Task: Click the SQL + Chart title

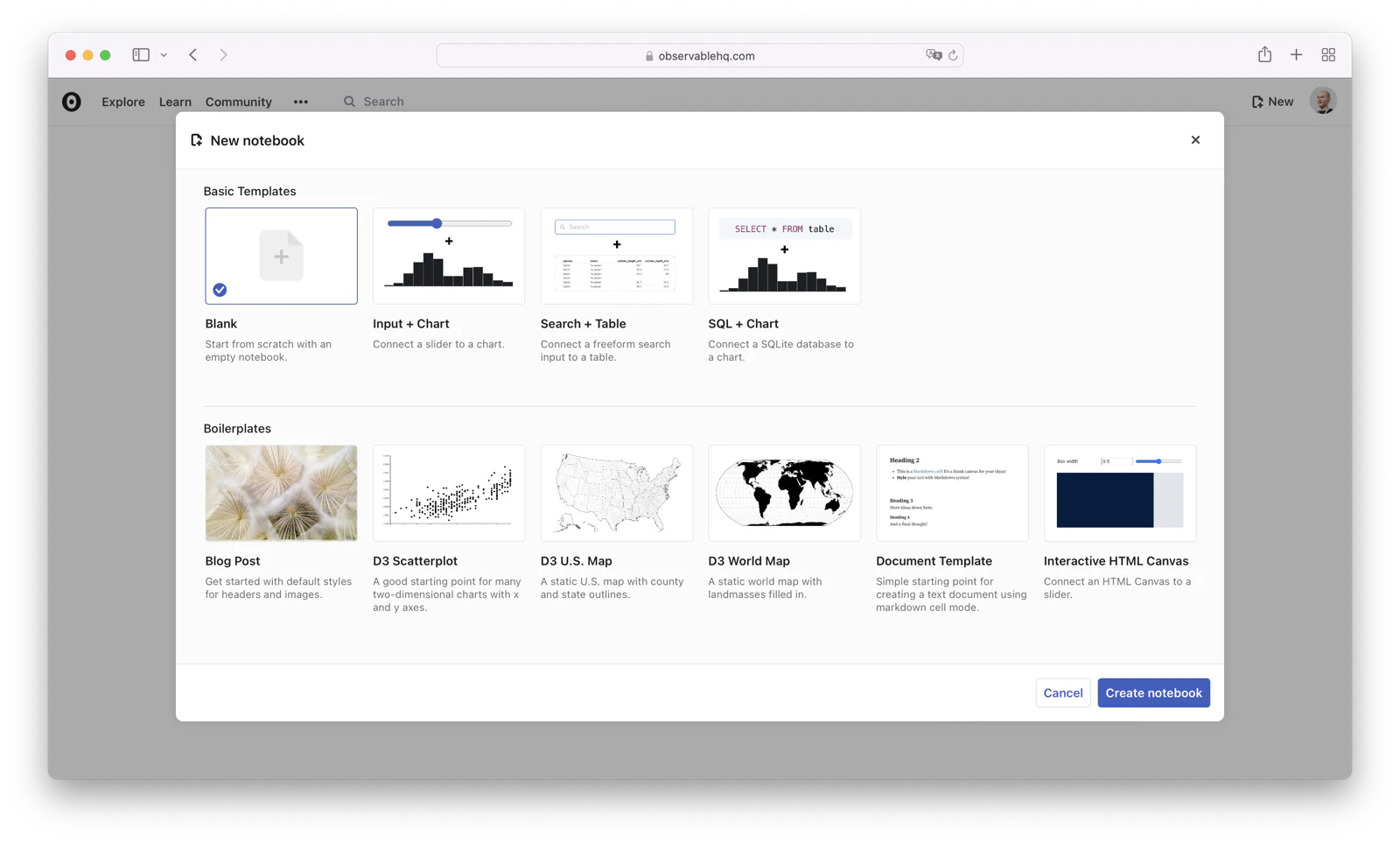Action: (x=744, y=324)
